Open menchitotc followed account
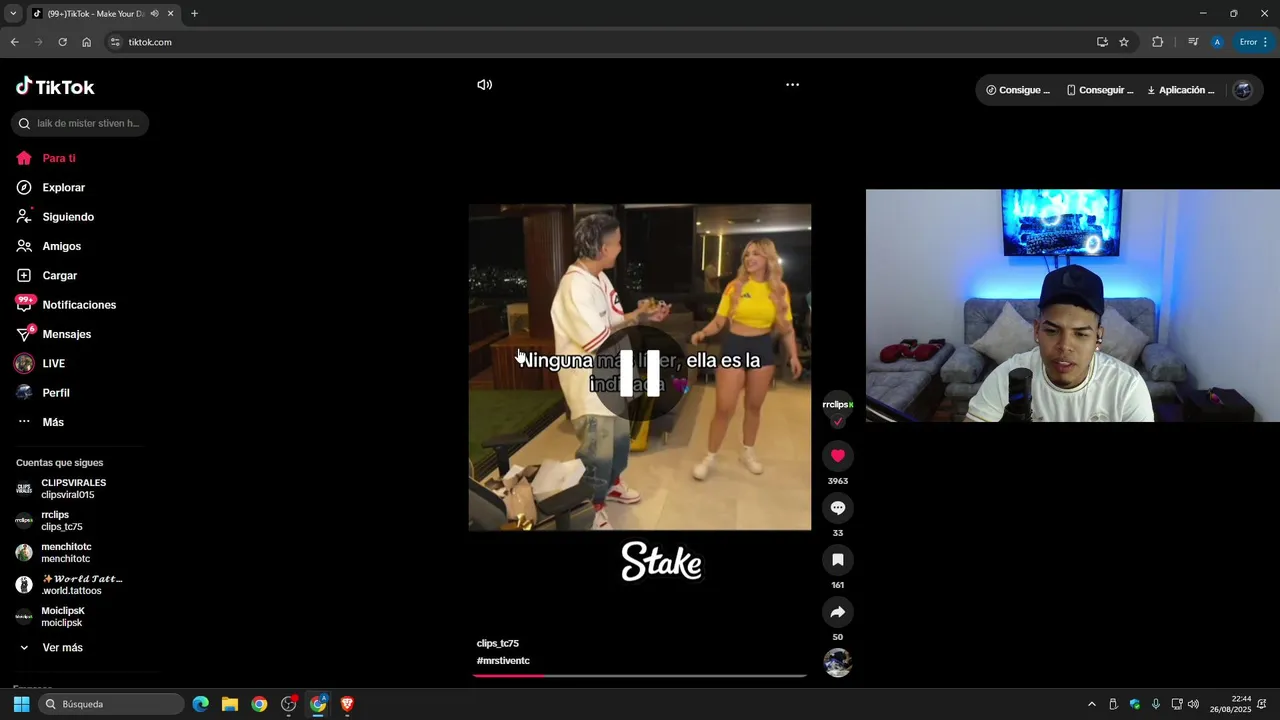The image size is (1280, 720). [x=54, y=553]
